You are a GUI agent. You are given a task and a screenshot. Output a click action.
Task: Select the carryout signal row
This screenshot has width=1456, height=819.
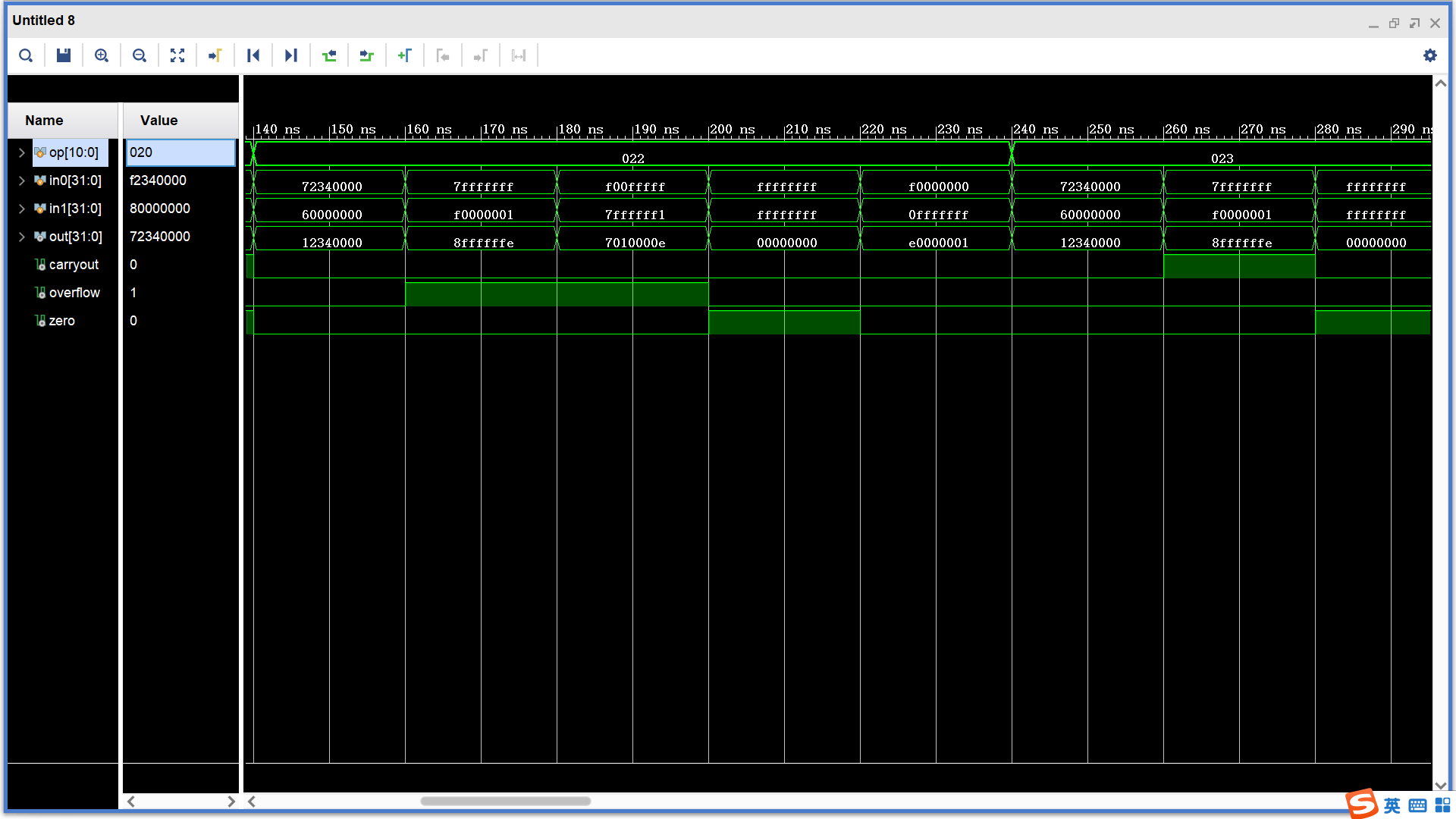(74, 265)
